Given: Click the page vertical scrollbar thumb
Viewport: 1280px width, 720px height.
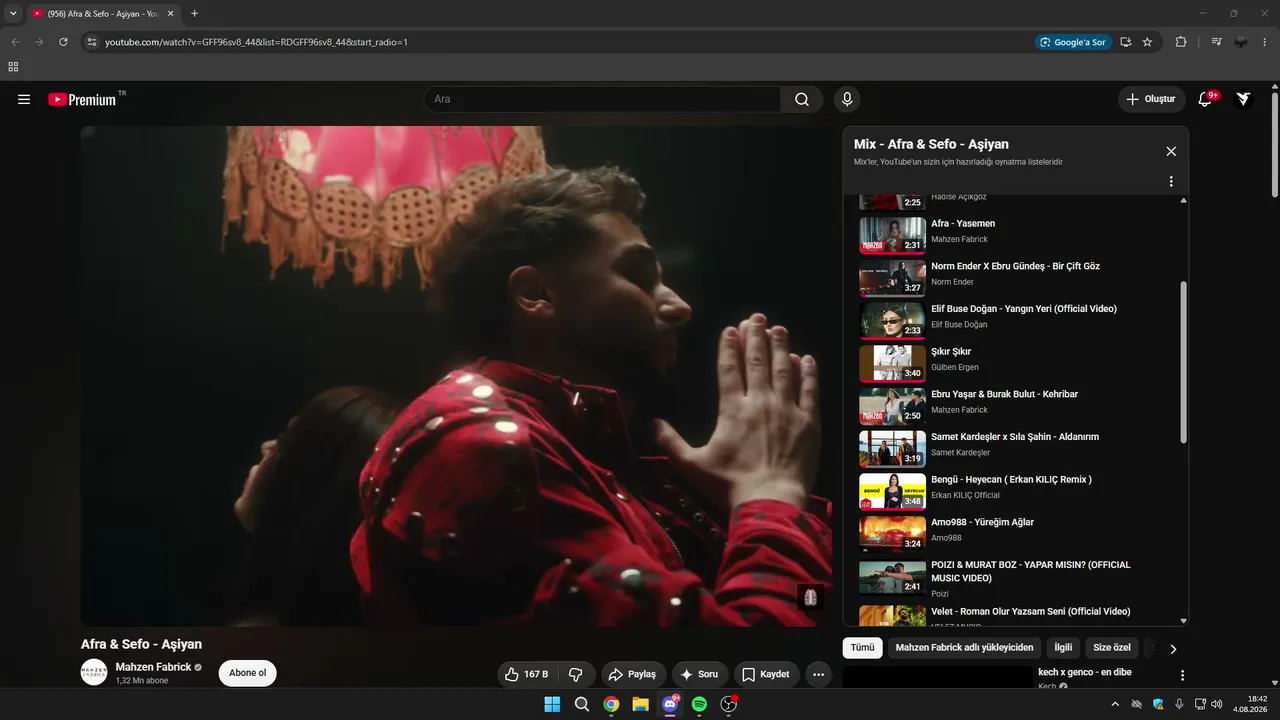Looking at the screenshot, I should 1275,146.
